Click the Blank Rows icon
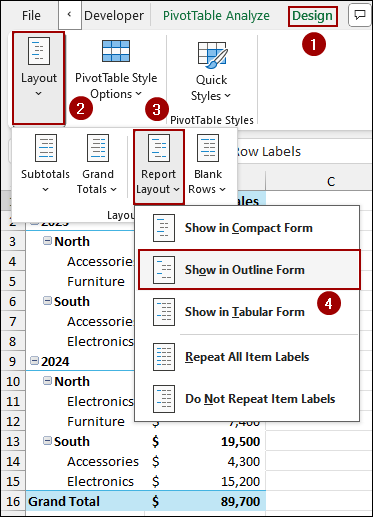Screen dimensions: 373x517 click(x=208, y=148)
